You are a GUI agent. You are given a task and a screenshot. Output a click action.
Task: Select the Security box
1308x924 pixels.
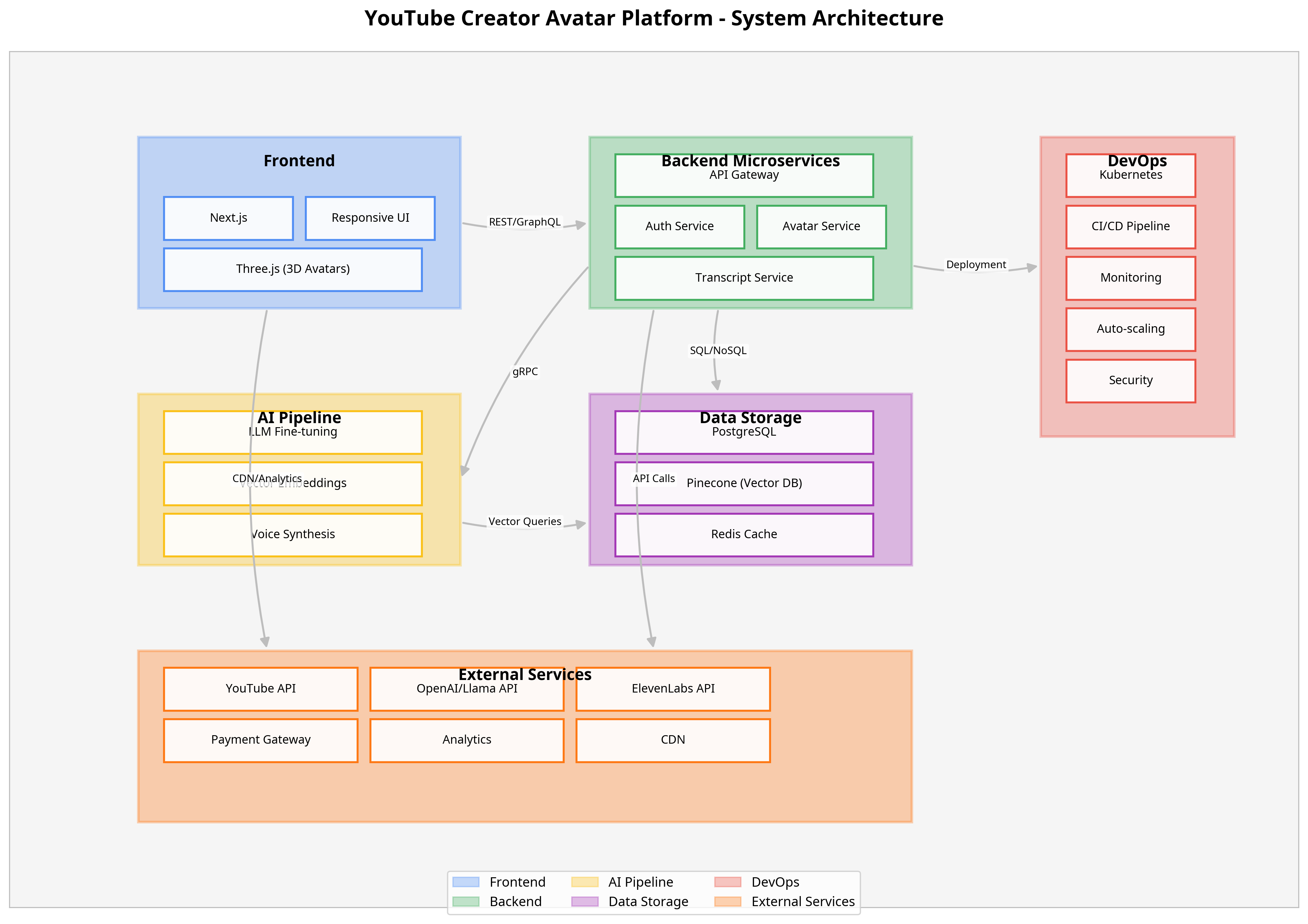coord(1131,380)
